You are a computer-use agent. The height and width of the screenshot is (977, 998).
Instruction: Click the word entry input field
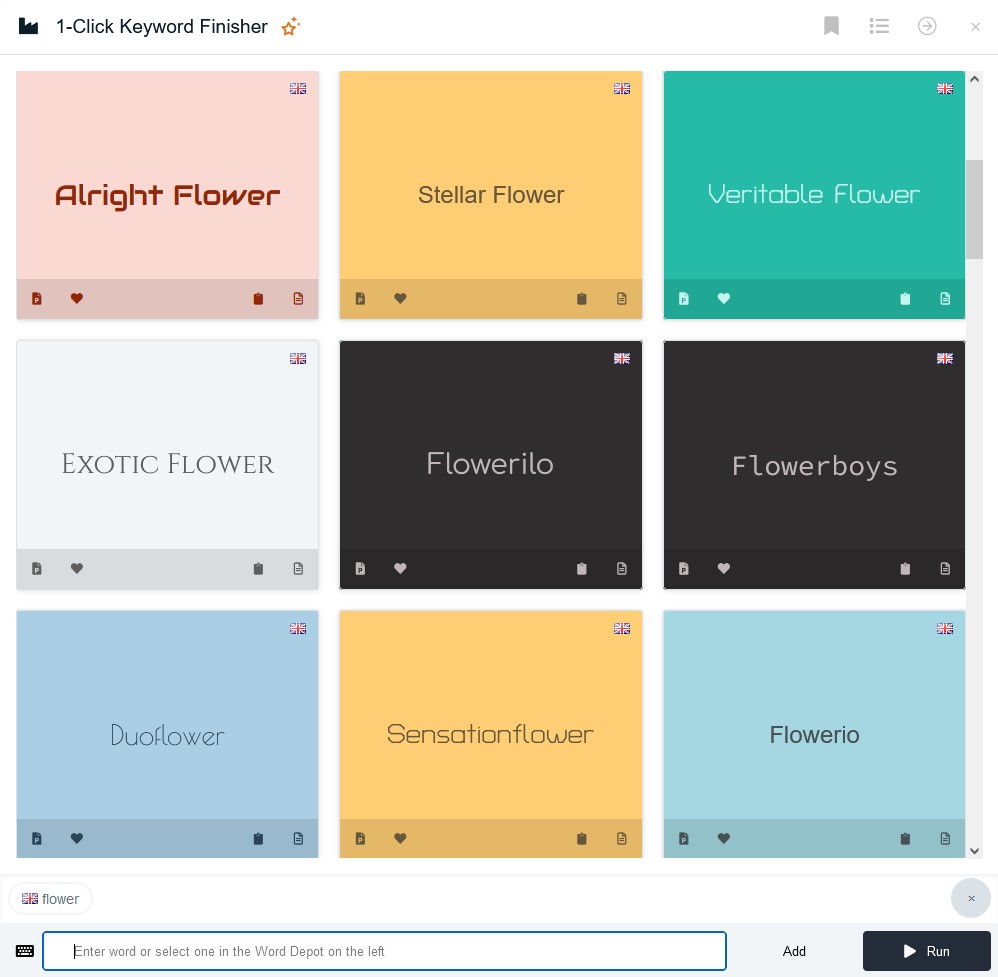385,951
